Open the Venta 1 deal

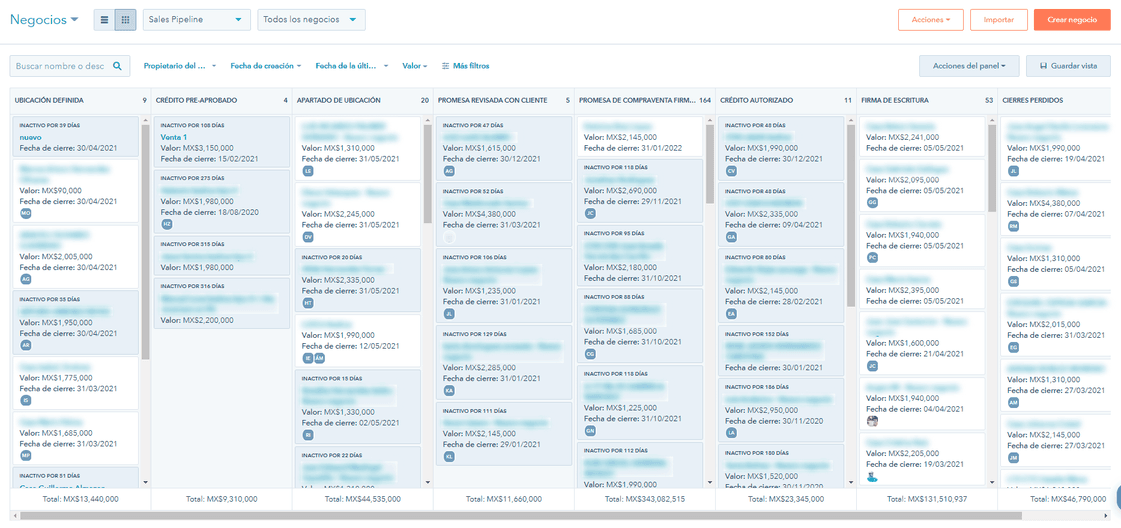[x=174, y=137]
